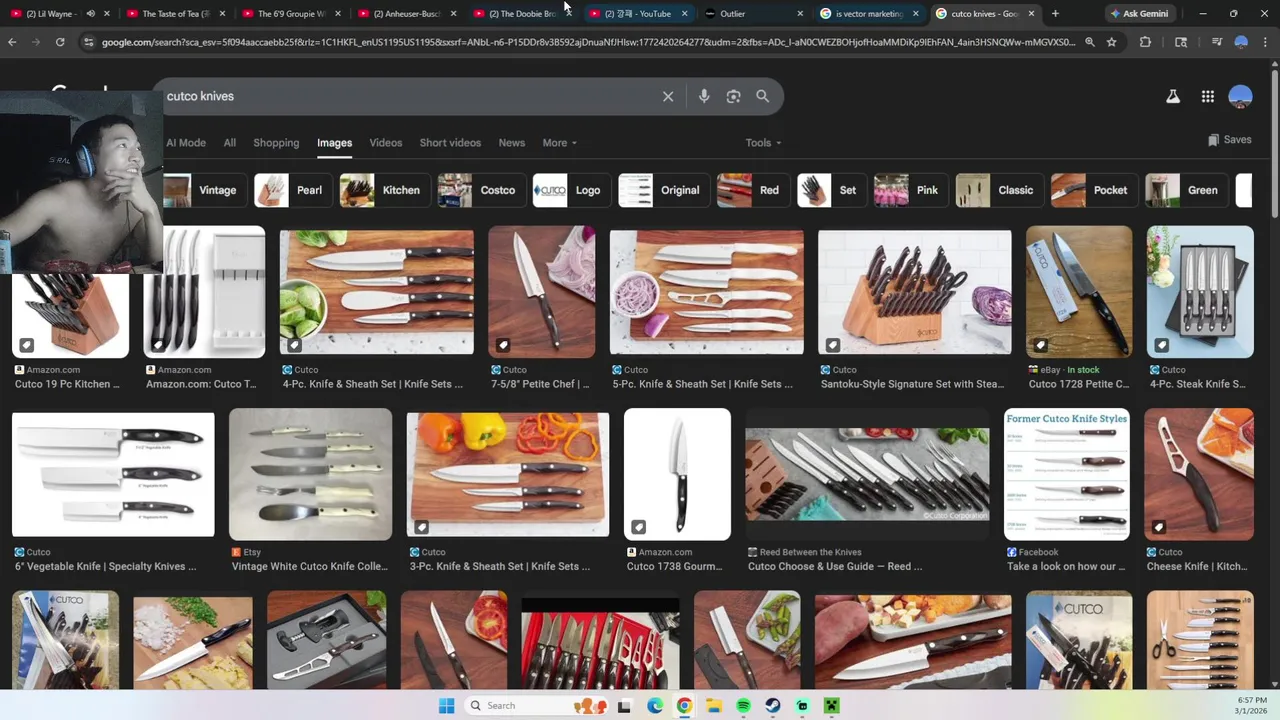Open the Vintage White Cutco Knife Etsy image
This screenshot has width=1280, height=720.
(x=310, y=474)
